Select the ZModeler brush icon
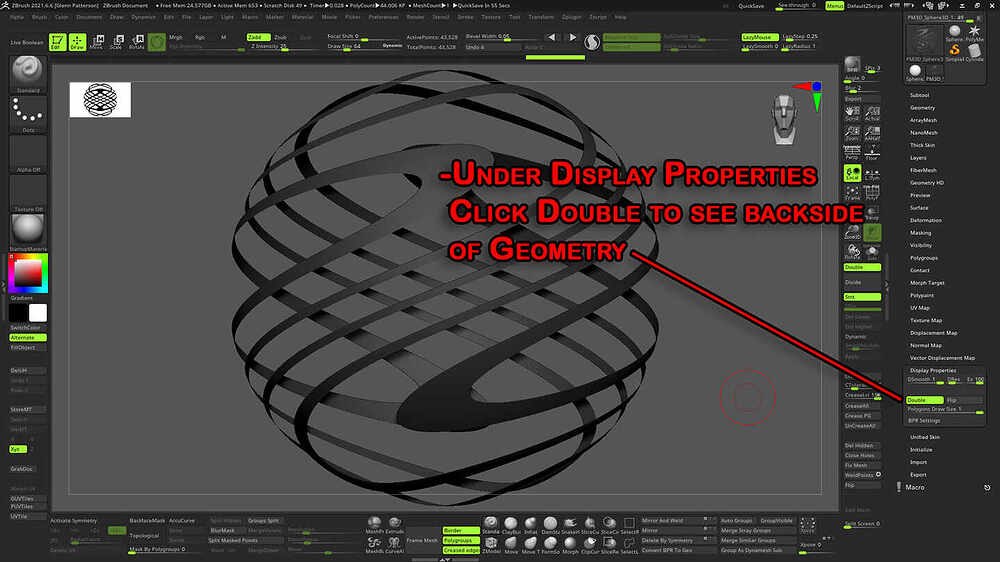 (x=491, y=545)
